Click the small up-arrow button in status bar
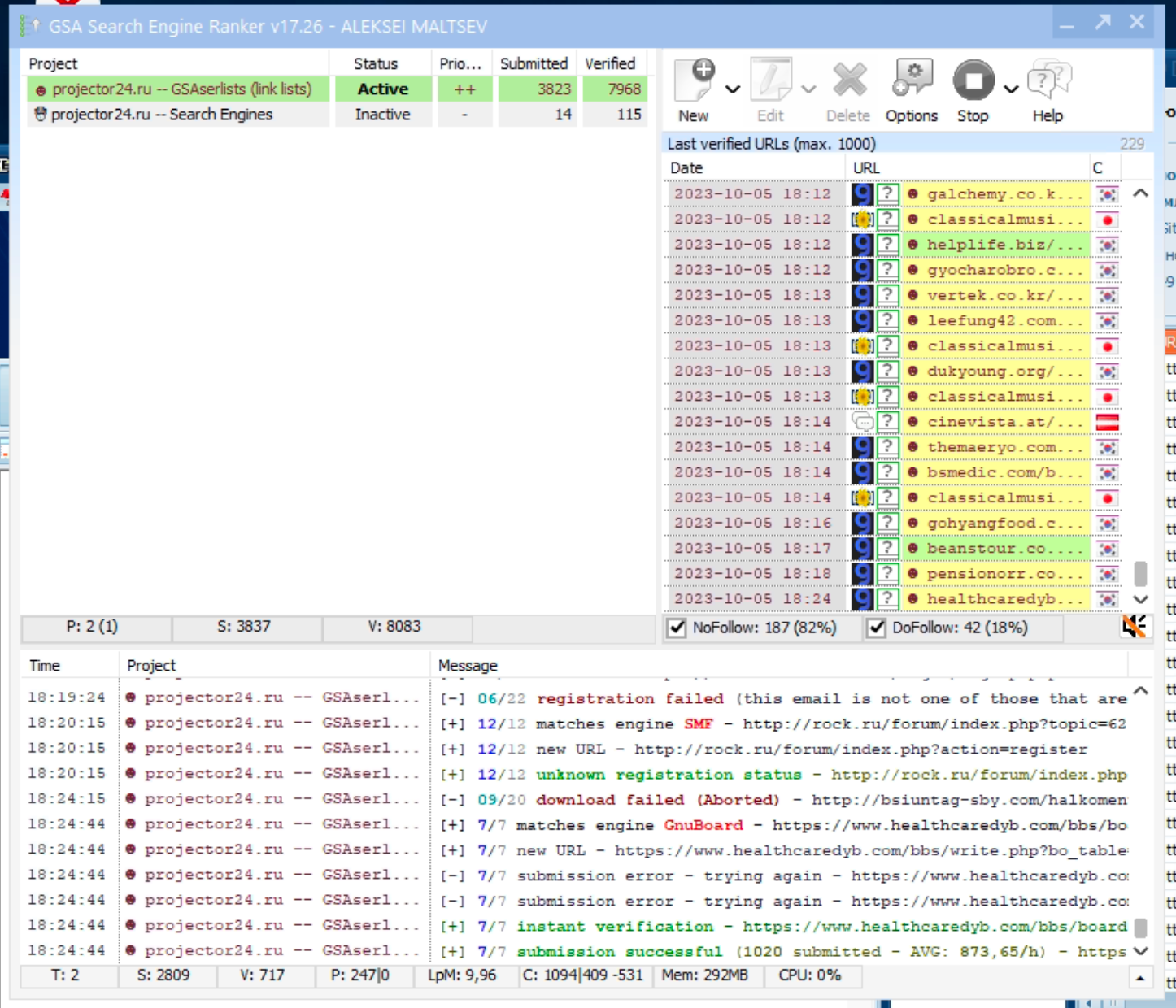Screen dimensions: 1176x1008 (x=1140, y=978)
